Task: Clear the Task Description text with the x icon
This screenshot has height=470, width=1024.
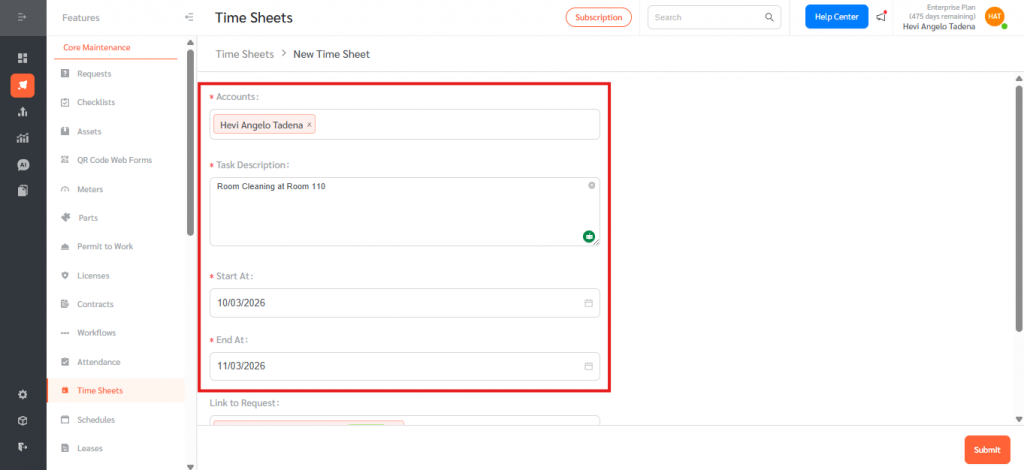Action: pos(591,186)
